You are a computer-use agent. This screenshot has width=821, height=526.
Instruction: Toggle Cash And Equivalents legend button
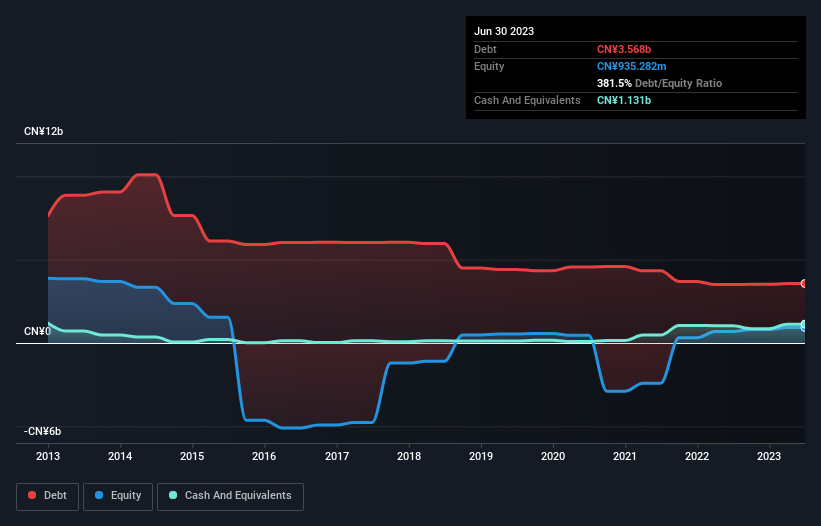click(230, 496)
